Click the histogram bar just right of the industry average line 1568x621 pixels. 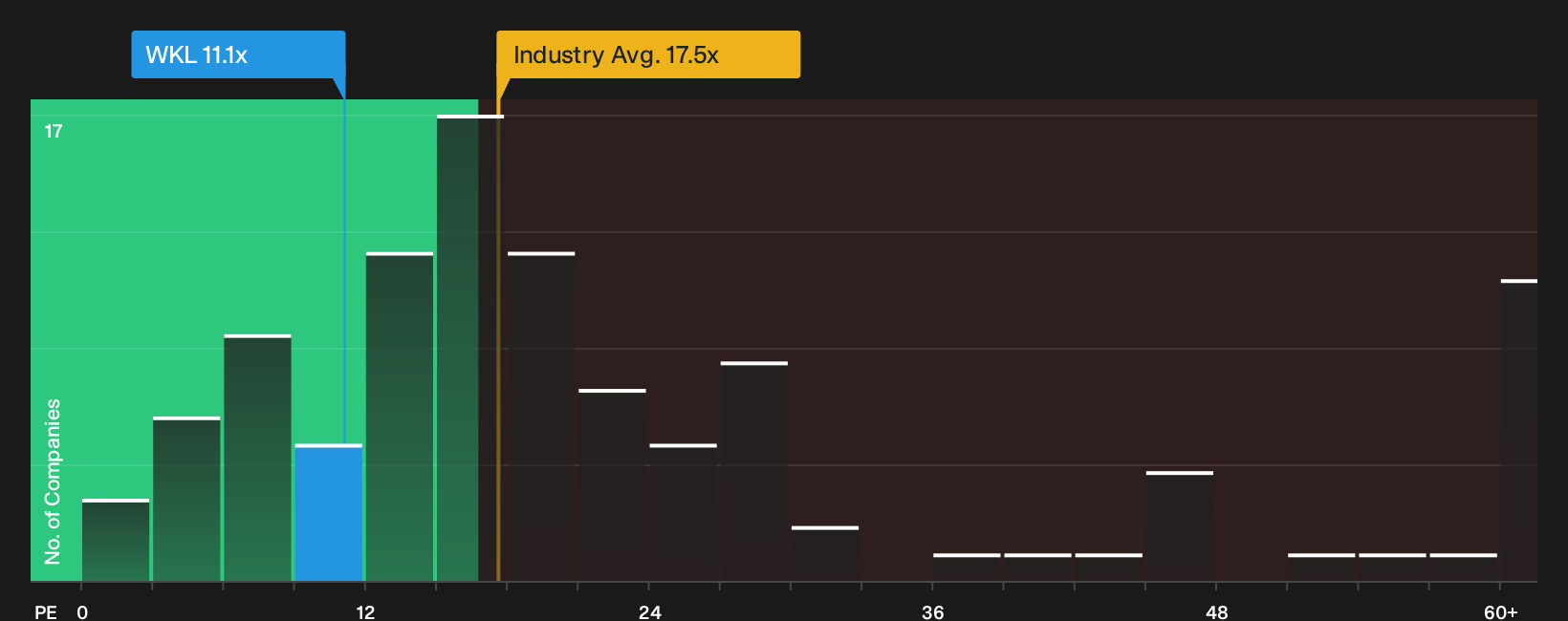click(x=541, y=417)
